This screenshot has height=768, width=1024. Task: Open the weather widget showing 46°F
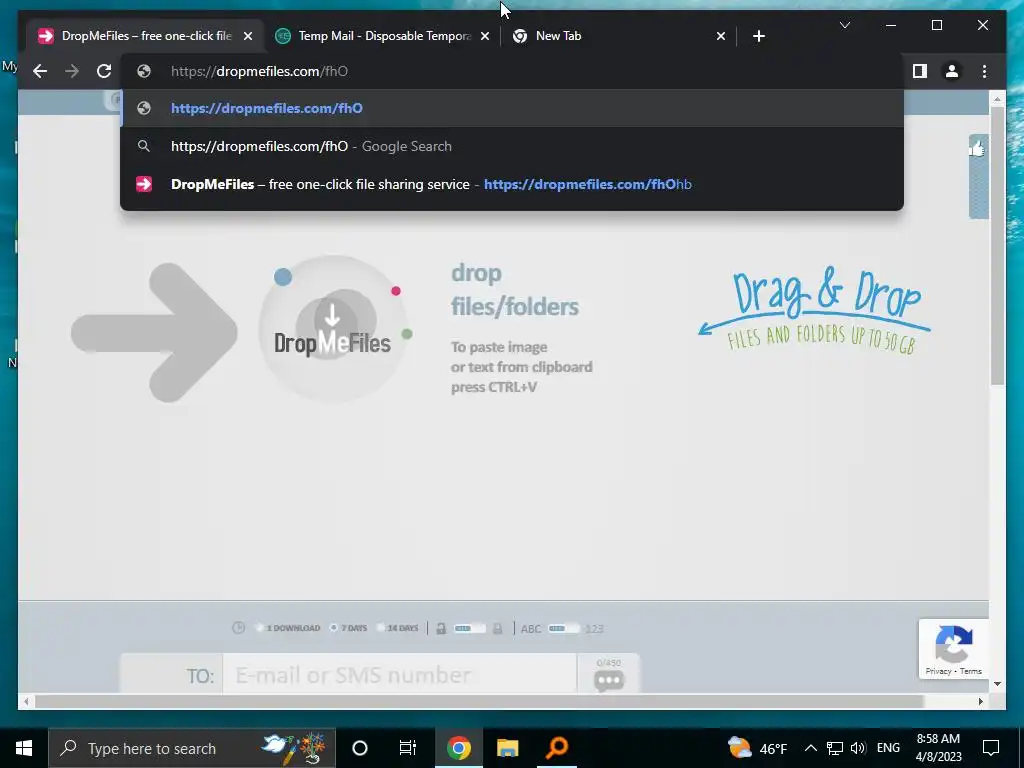point(758,748)
